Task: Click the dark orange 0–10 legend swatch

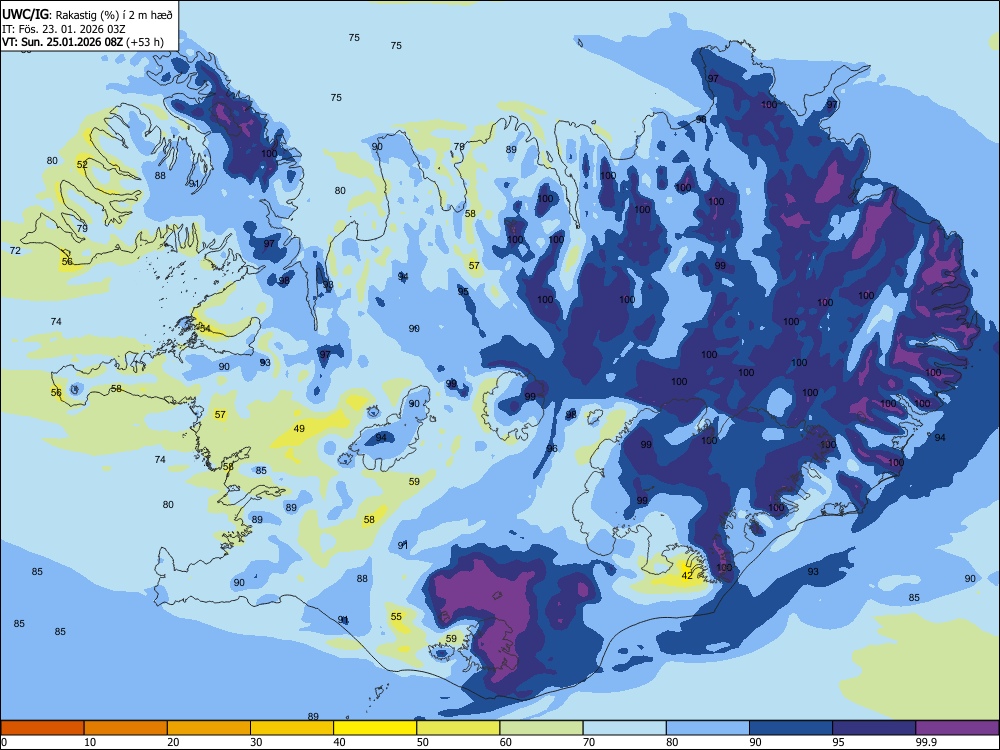Action: pyautogui.click(x=42, y=728)
